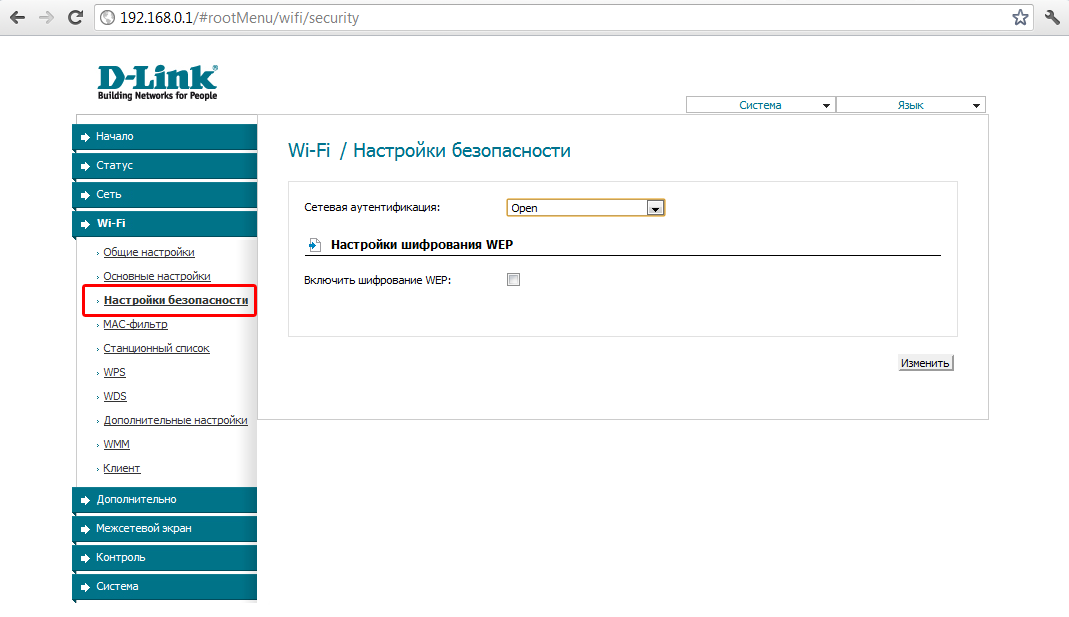Open the Основные настройки link
1069x617 pixels.
click(x=157, y=276)
